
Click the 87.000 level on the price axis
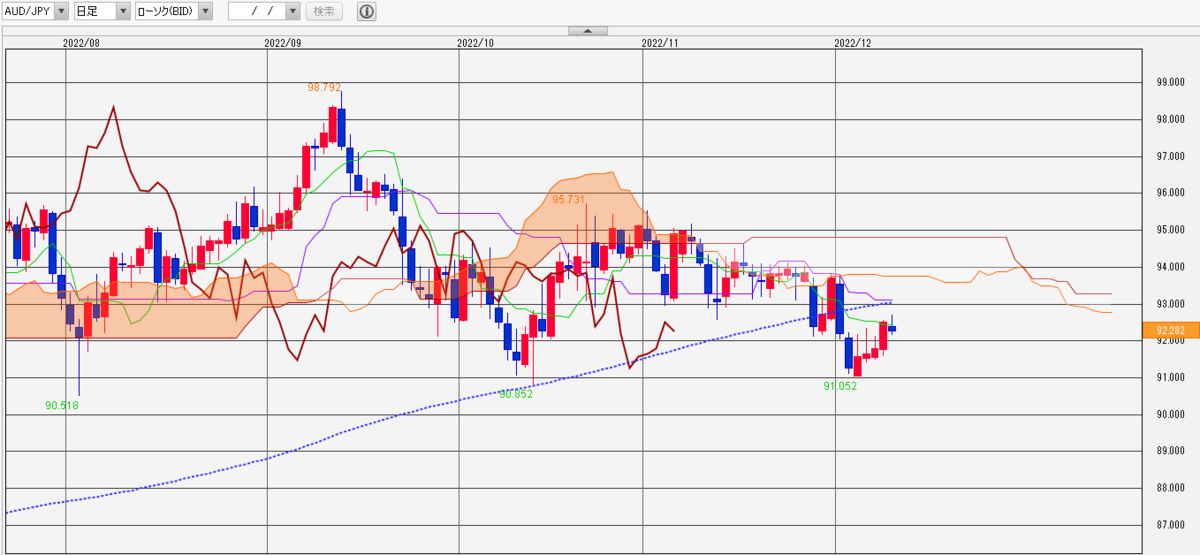(x=1170, y=525)
